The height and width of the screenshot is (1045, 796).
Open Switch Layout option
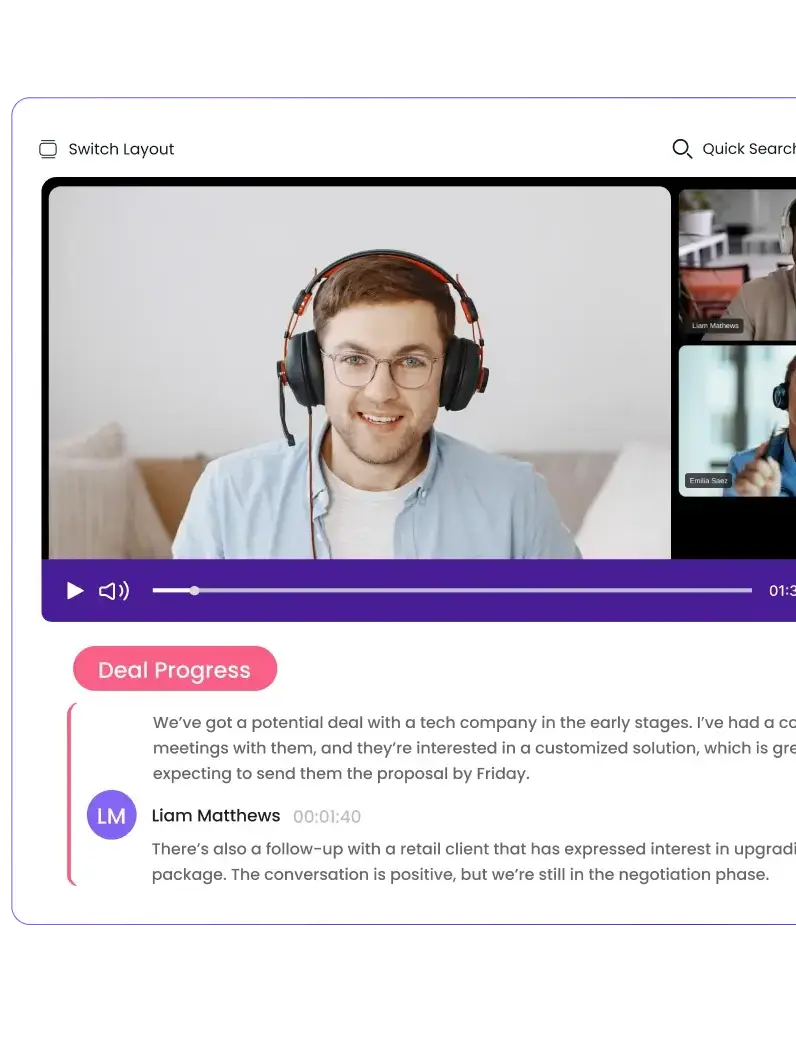tap(107, 149)
